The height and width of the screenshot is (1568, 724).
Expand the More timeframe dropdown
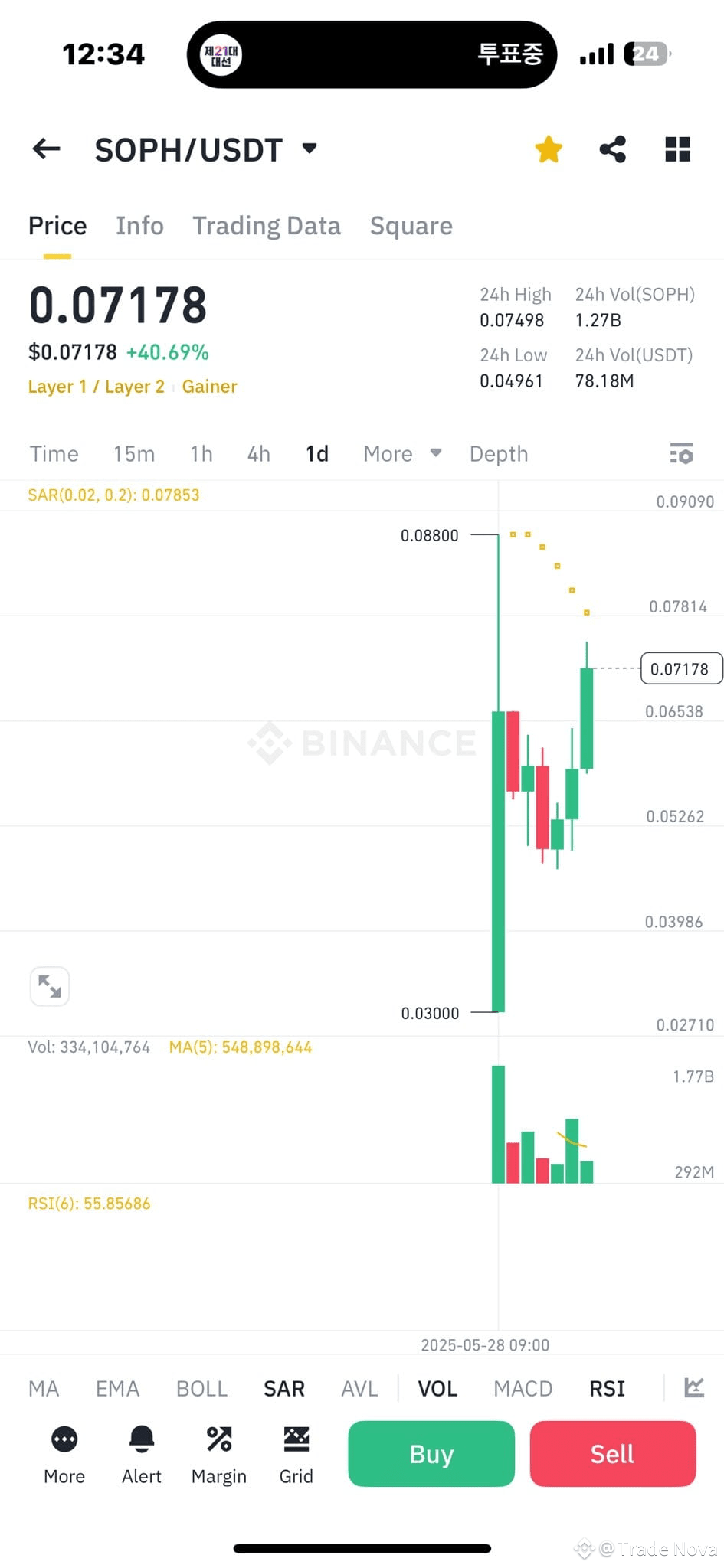point(401,453)
